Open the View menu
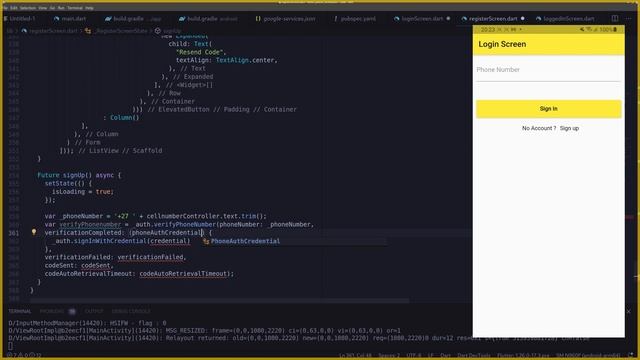Screen dimensions: 640x360 (x=42, y=8)
